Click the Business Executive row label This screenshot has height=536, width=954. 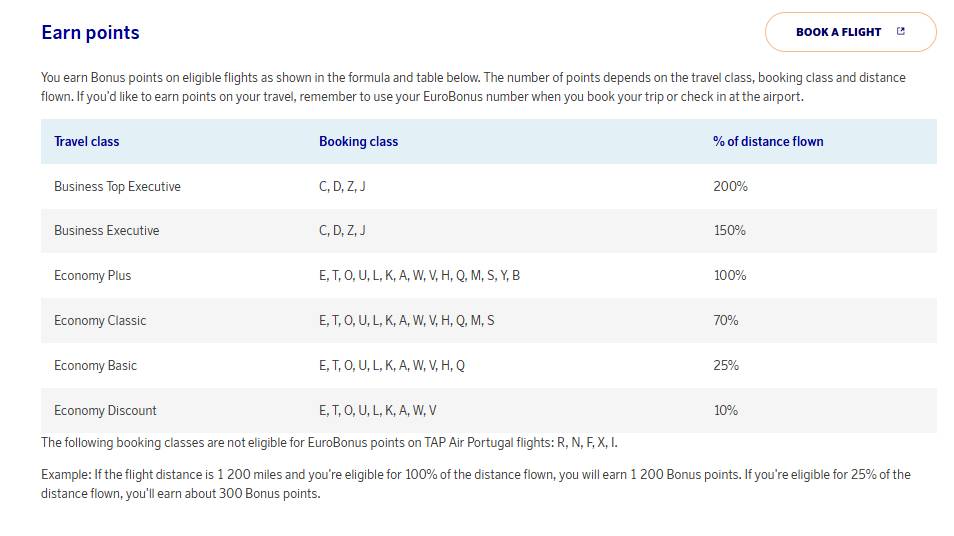tap(106, 231)
